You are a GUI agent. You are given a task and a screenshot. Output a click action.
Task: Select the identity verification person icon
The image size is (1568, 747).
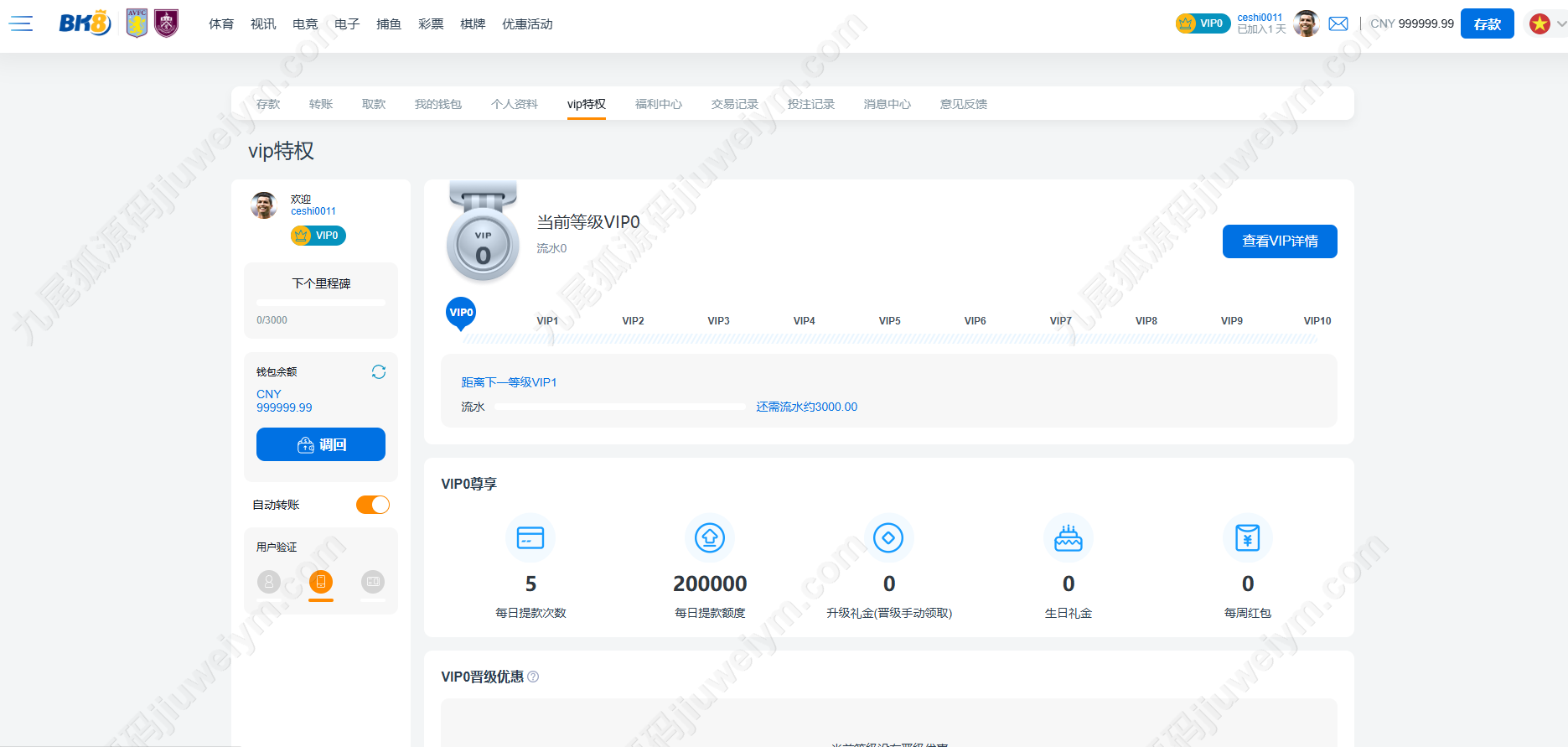pos(269,581)
